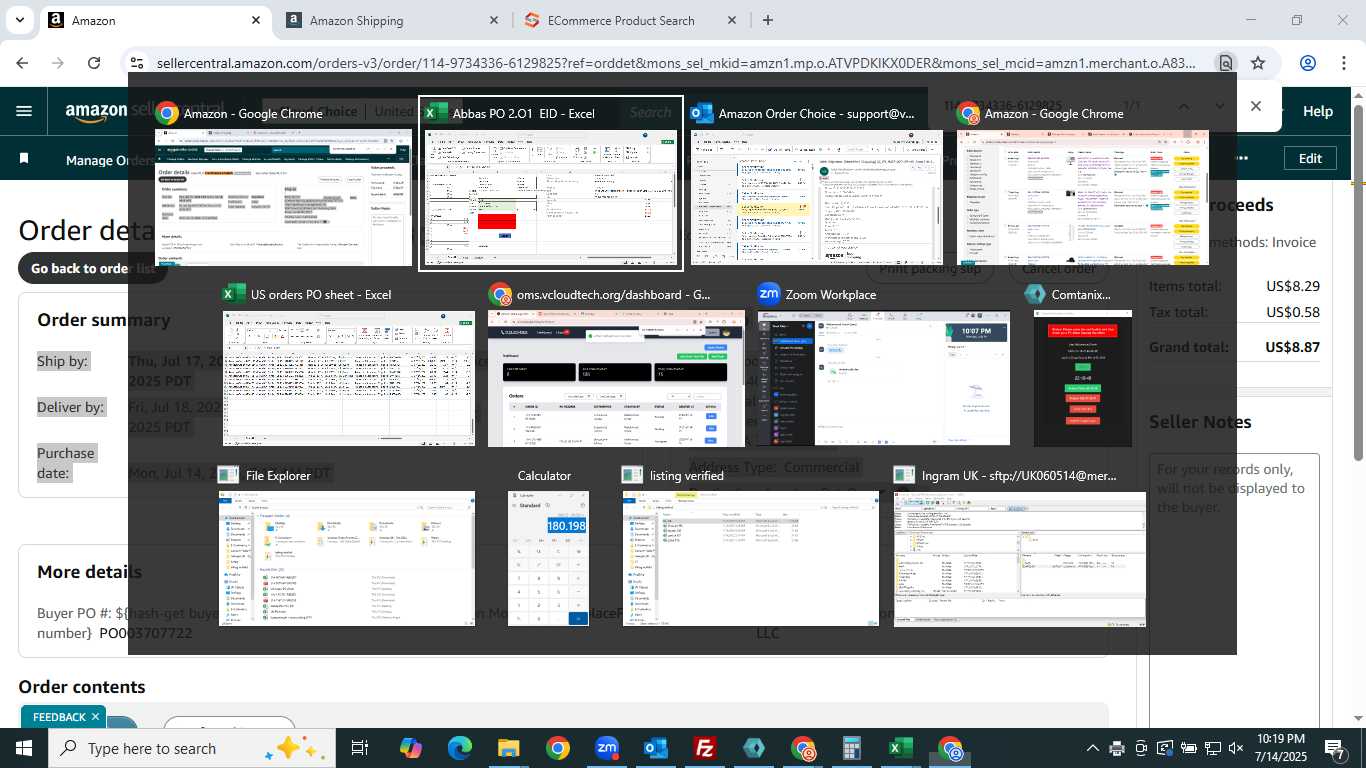Close the Amazon Shipping tab
The height and width of the screenshot is (768, 1366).
pos(494,20)
